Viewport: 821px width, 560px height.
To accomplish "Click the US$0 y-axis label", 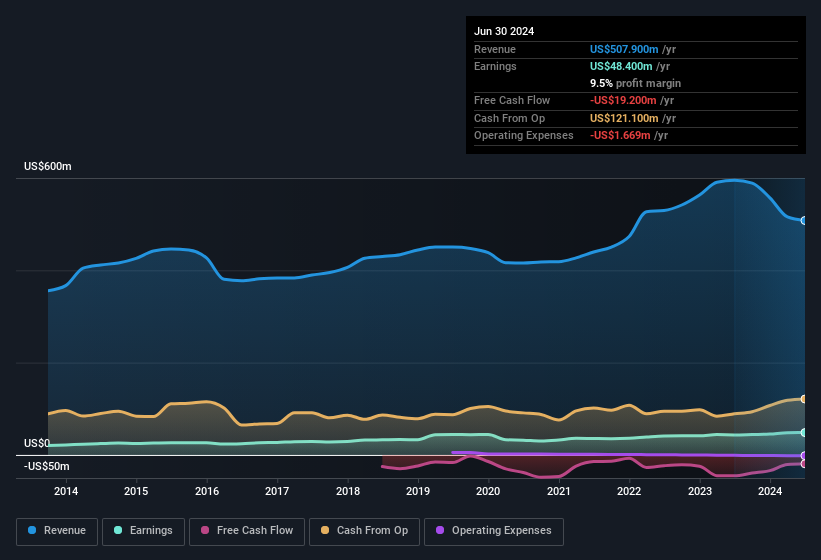I will (x=37, y=443).
